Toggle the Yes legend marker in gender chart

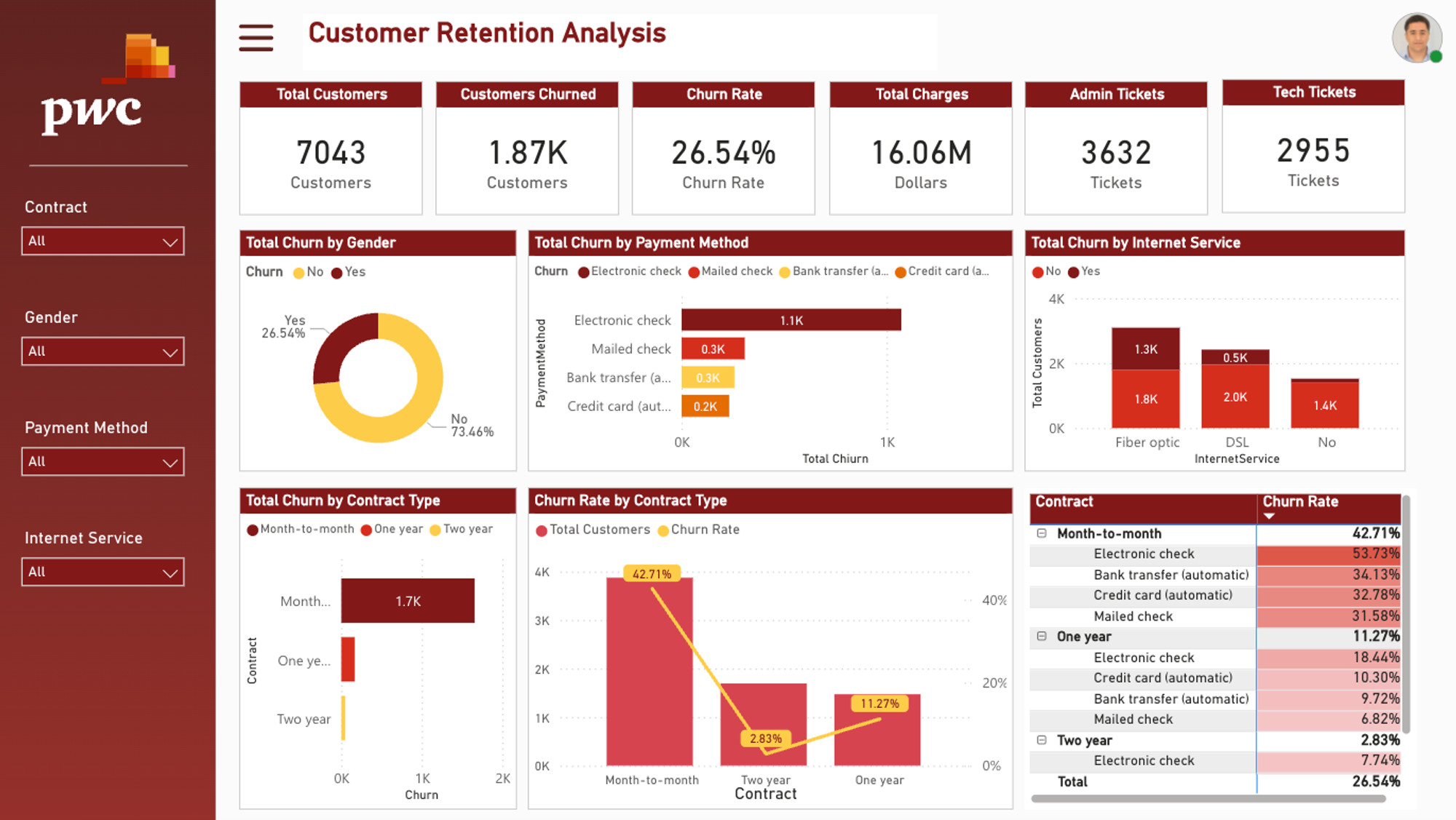[x=336, y=273]
